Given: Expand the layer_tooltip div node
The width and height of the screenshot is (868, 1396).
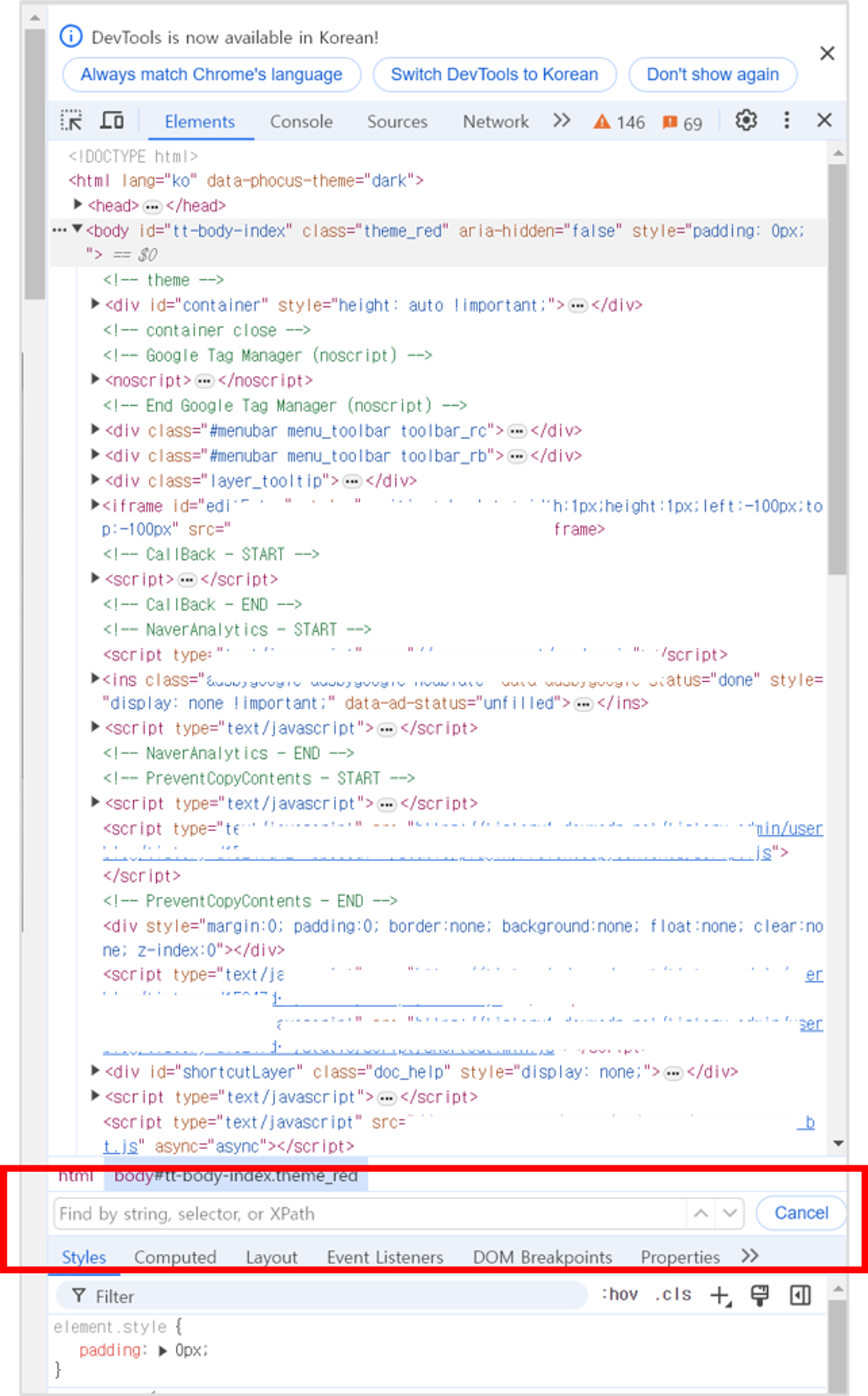Looking at the screenshot, I should pyautogui.click(x=95, y=480).
